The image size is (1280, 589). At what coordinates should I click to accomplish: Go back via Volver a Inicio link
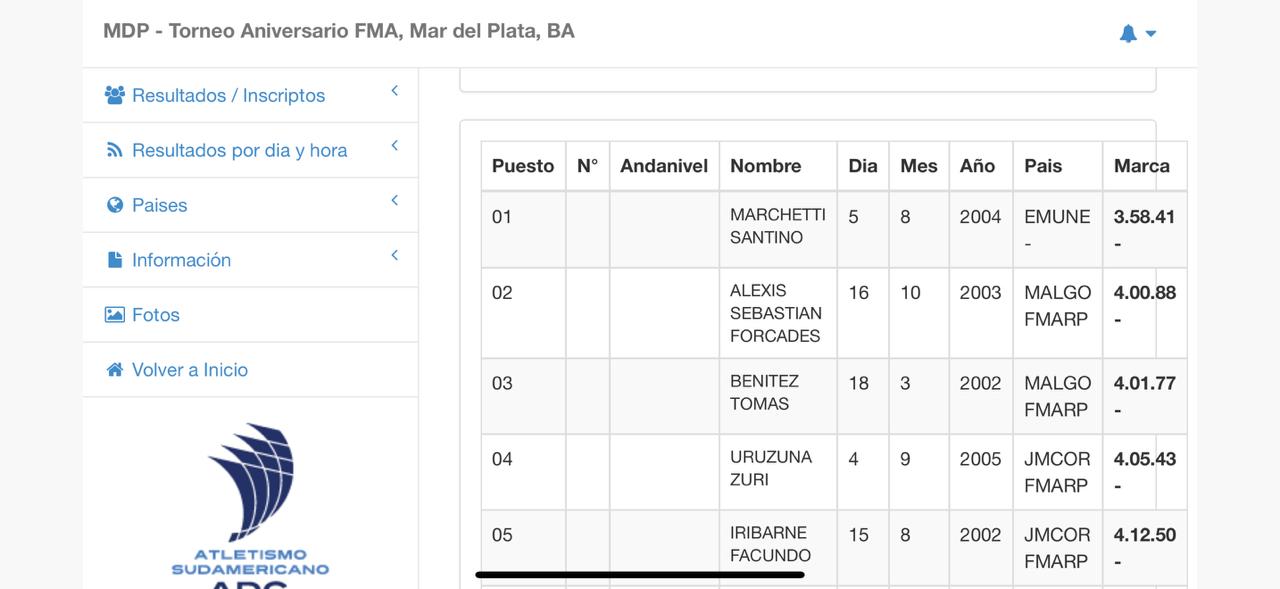point(190,370)
